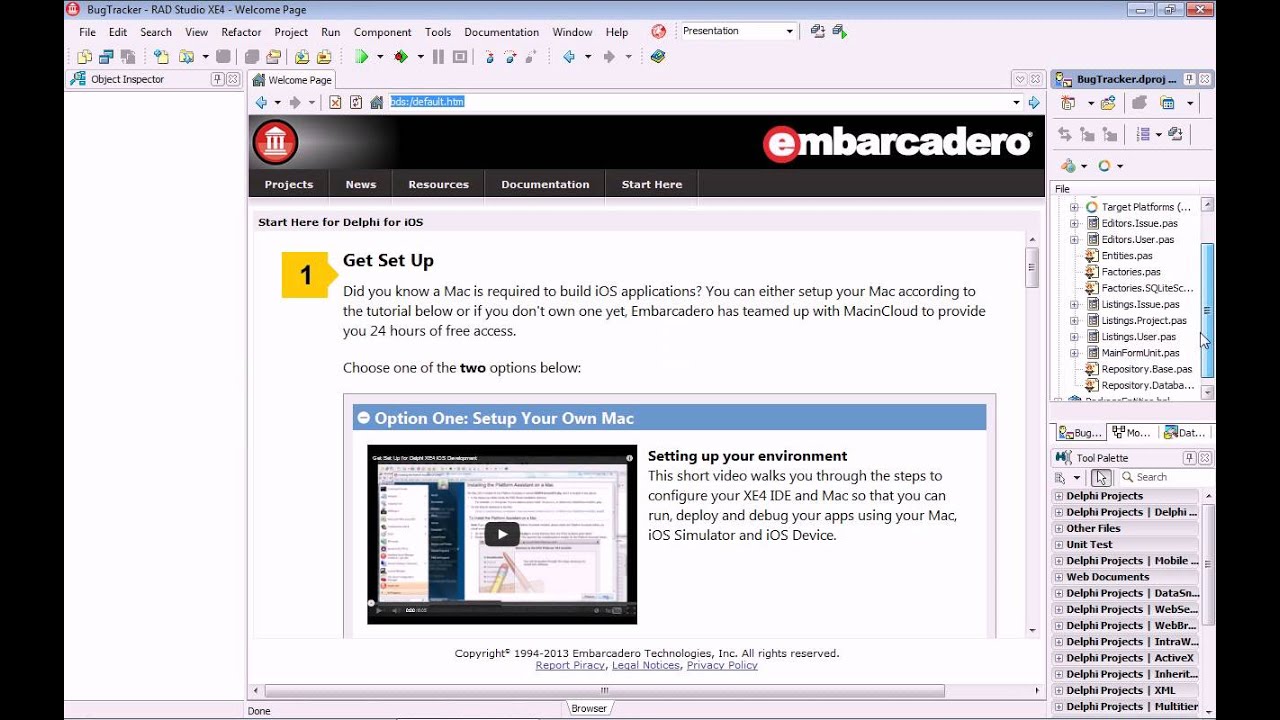The height and width of the screenshot is (720, 1280).
Task: Click the Project Manager vertical scrollbar thumb
Action: [x=1207, y=310]
